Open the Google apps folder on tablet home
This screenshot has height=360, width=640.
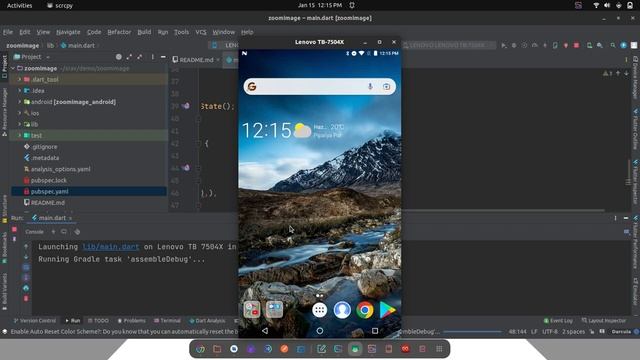click(x=252, y=310)
